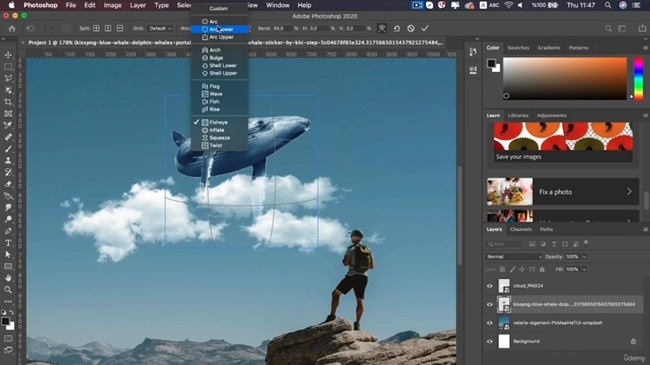Select the Eraser tool
The height and width of the screenshot is (365, 650).
pyautogui.click(x=8, y=184)
